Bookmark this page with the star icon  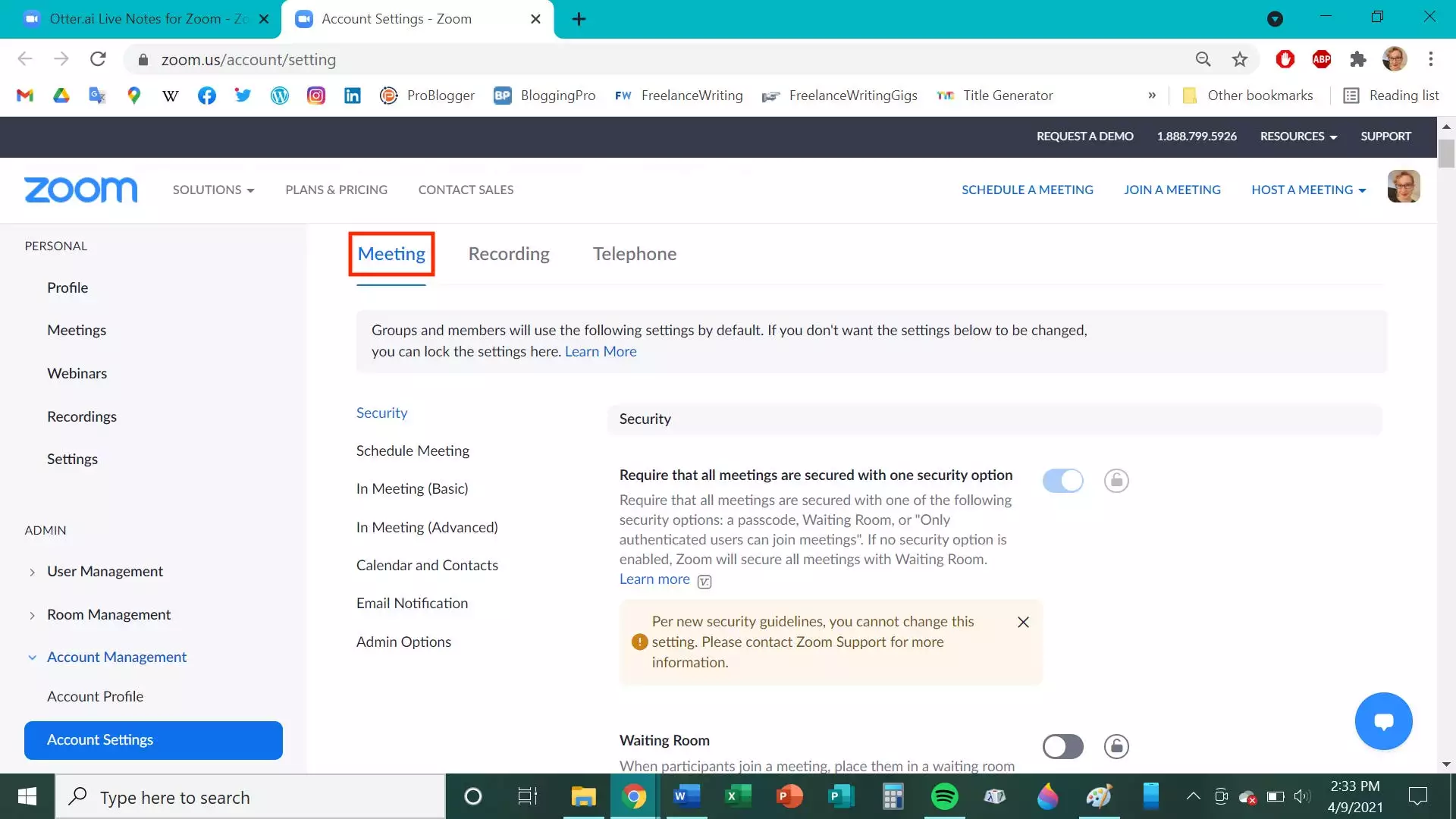click(x=1240, y=59)
